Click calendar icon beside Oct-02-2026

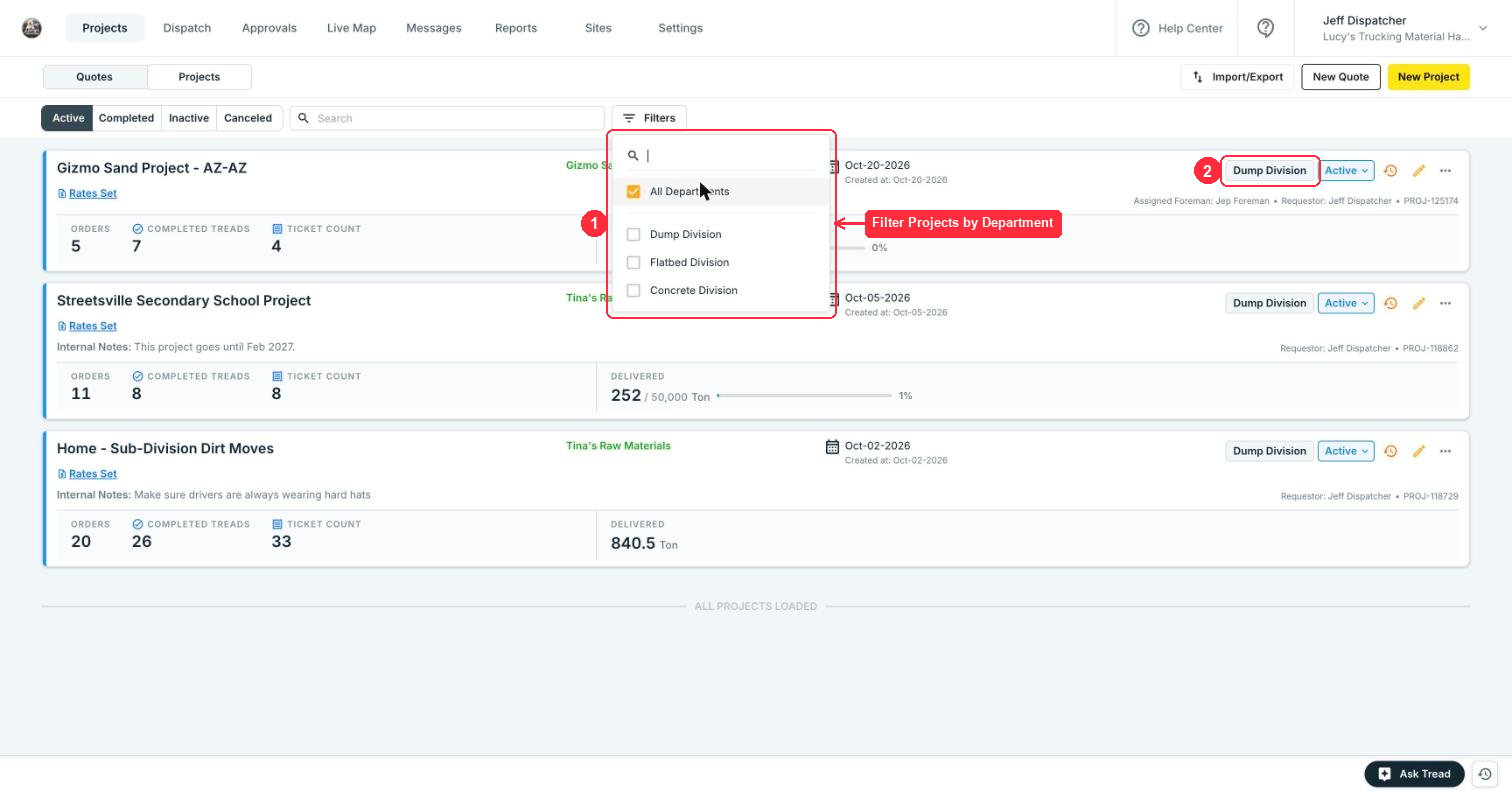point(832,447)
